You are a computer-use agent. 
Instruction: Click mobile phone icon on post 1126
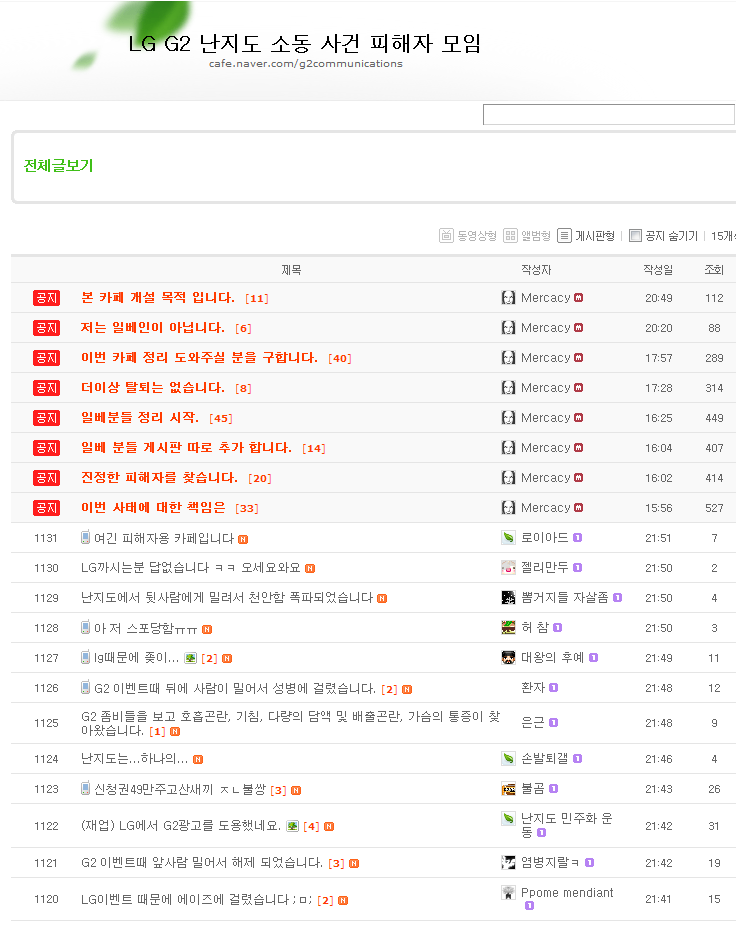(86, 688)
